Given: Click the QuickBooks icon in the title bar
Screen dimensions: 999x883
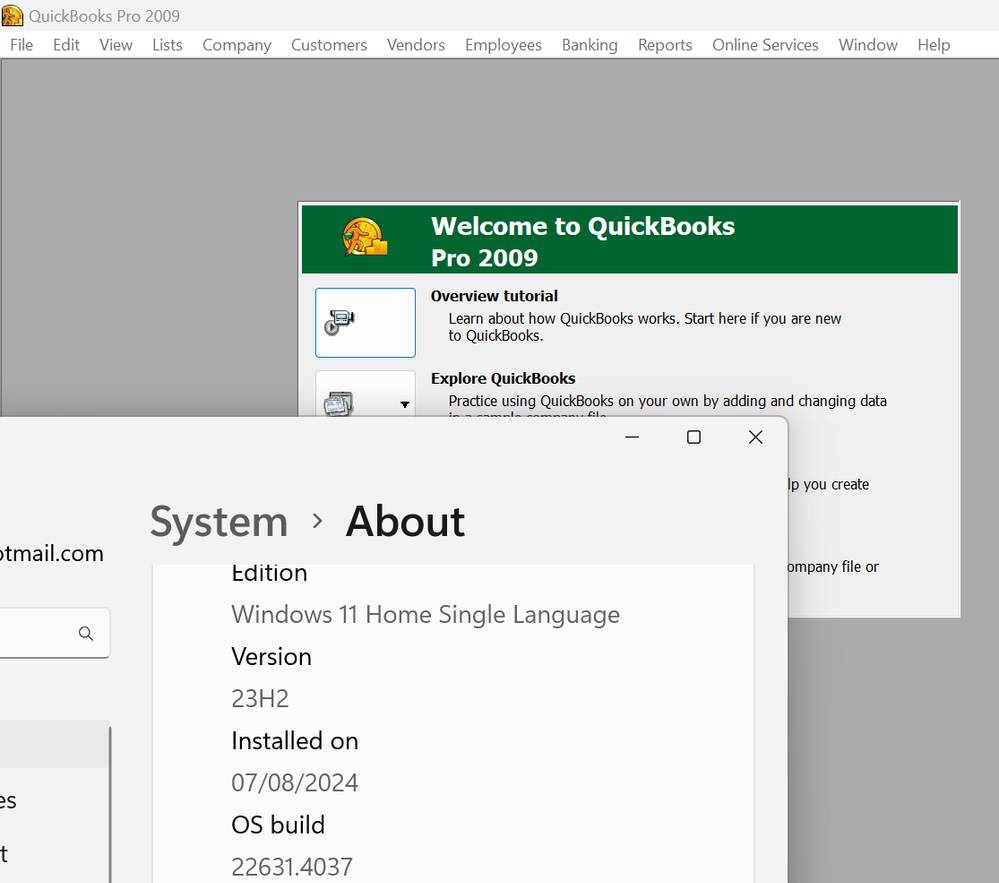Looking at the screenshot, I should point(12,16).
